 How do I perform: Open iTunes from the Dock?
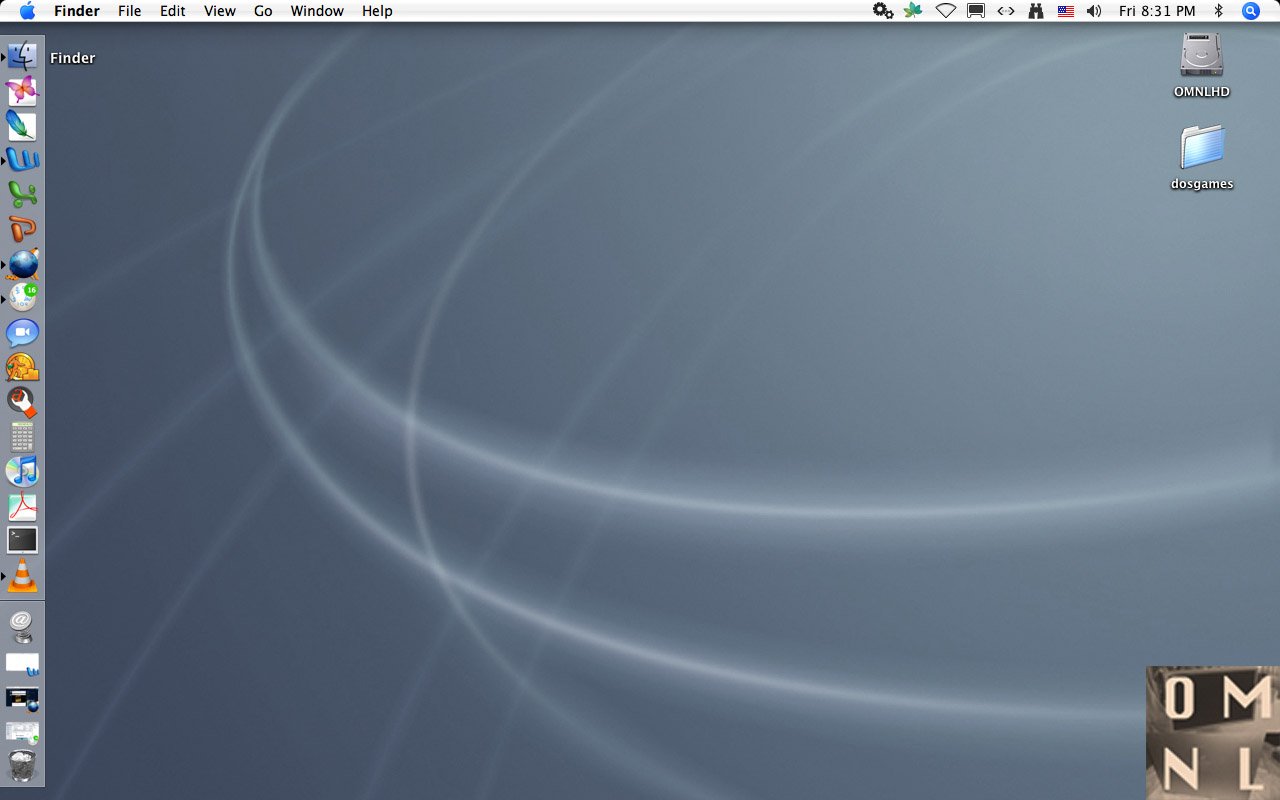point(22,470)
